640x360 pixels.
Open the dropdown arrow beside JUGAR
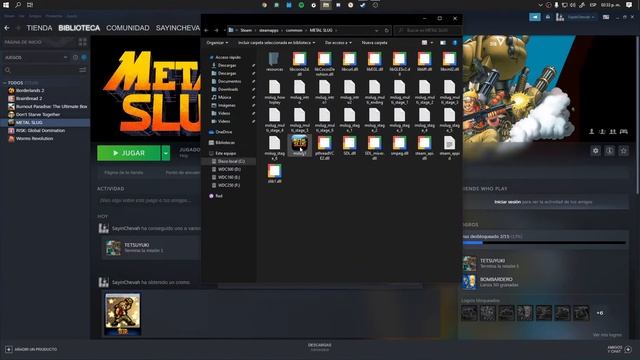(x=166, y=153)
